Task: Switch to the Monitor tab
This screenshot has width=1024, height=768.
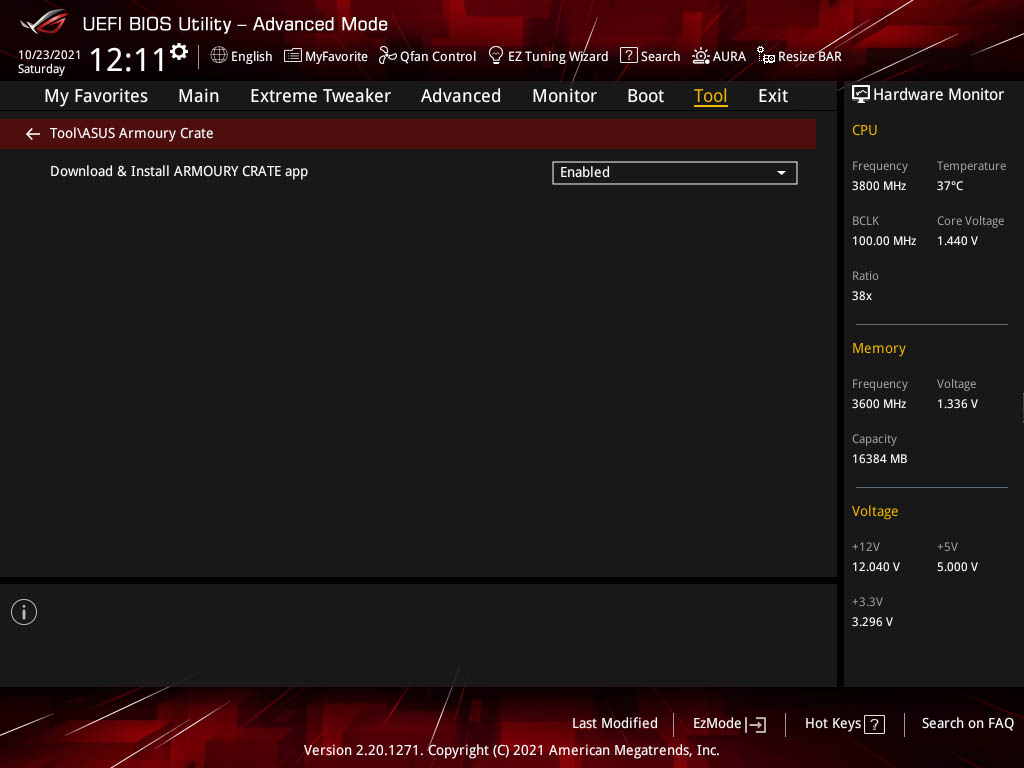Action: pyautogui.click(x=564, y=96)
